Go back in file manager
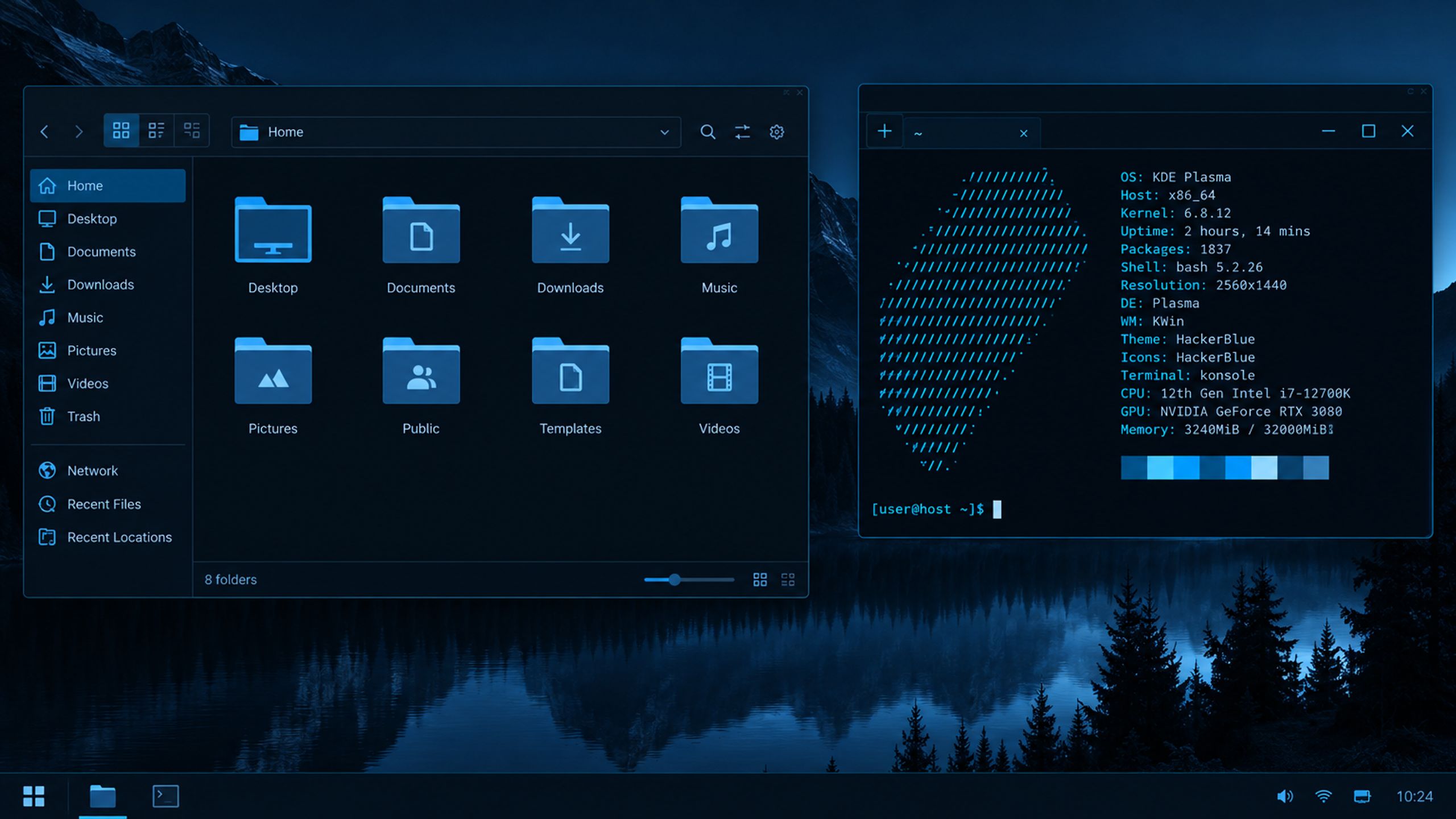This screenshot has height=819, width=1456. click(x=44, y=132)
